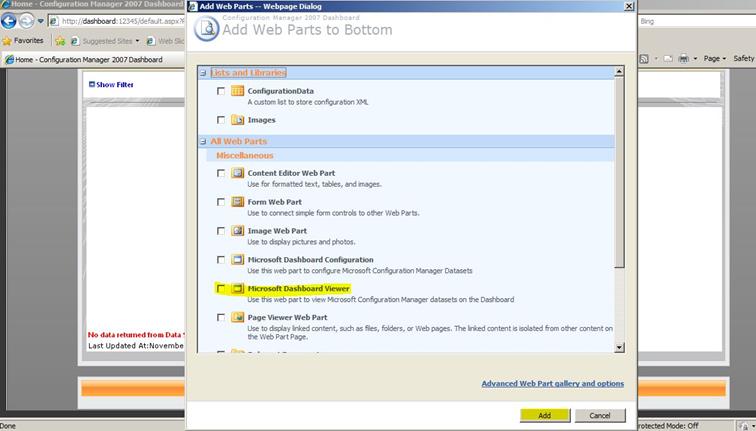Viewport: 756px width, 431px height.
Task: Check the ConfigurationData checkbox
Action: tap(221, 91)
